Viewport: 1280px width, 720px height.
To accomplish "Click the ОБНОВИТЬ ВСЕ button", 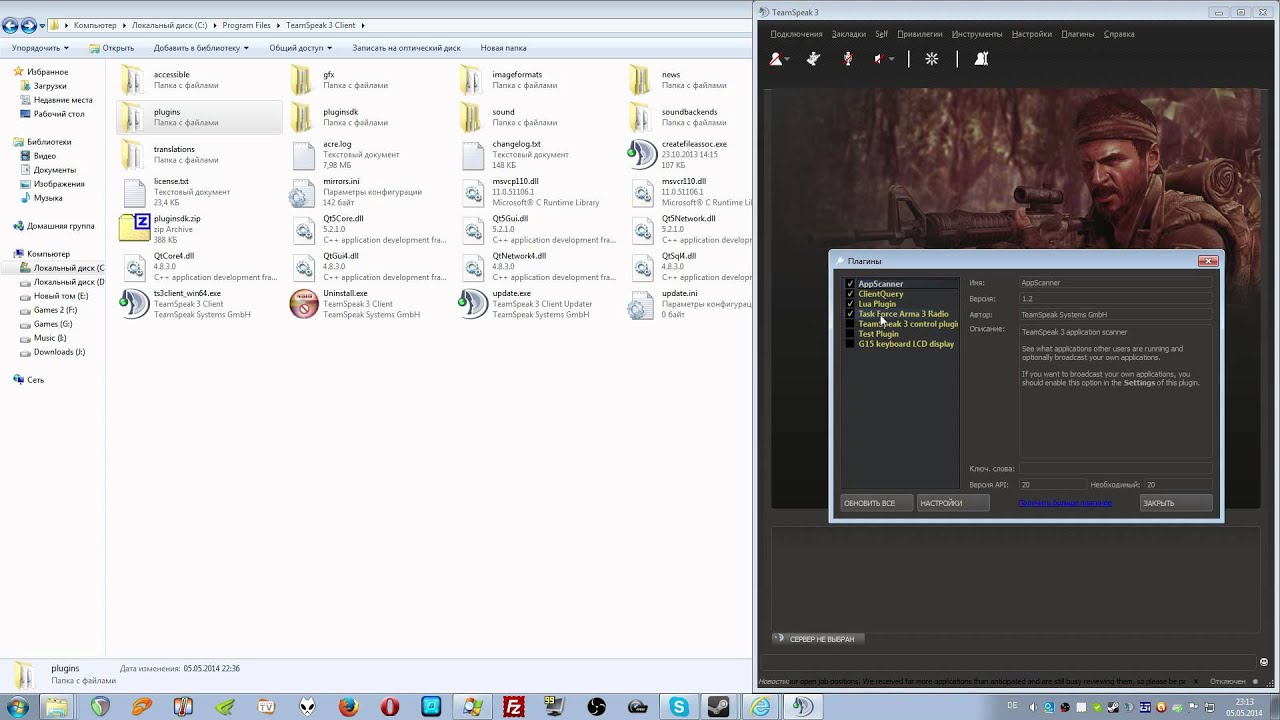I will (x=877, y=503).
